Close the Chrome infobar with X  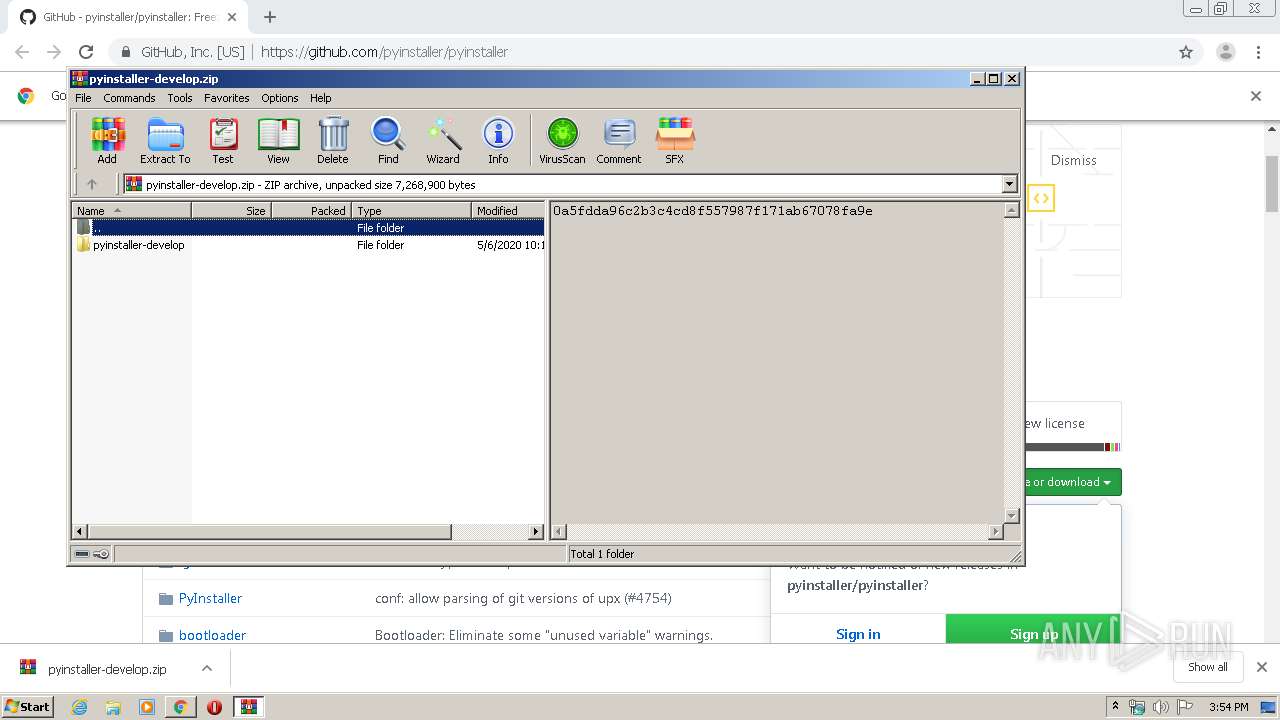coord(1256,96)
